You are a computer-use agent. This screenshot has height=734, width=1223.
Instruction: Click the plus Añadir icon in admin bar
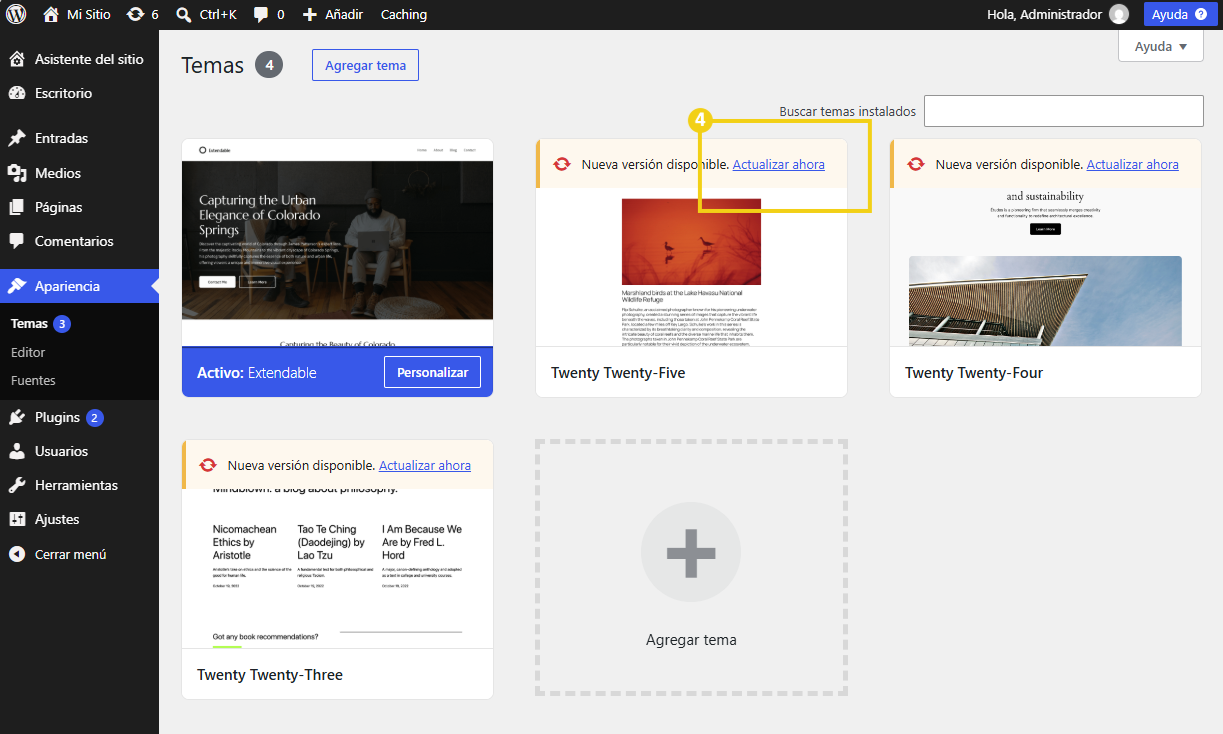[309, 14]
